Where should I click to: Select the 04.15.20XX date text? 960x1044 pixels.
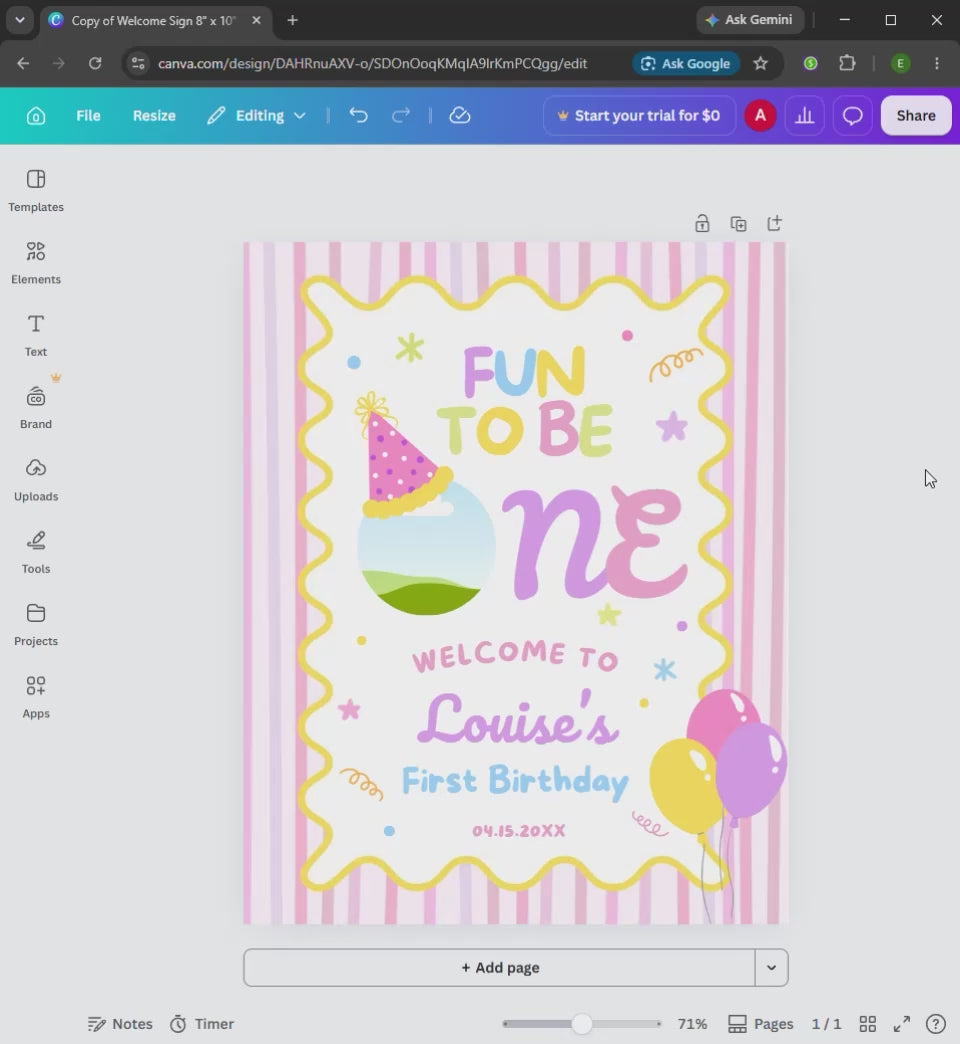pos(519,830)
